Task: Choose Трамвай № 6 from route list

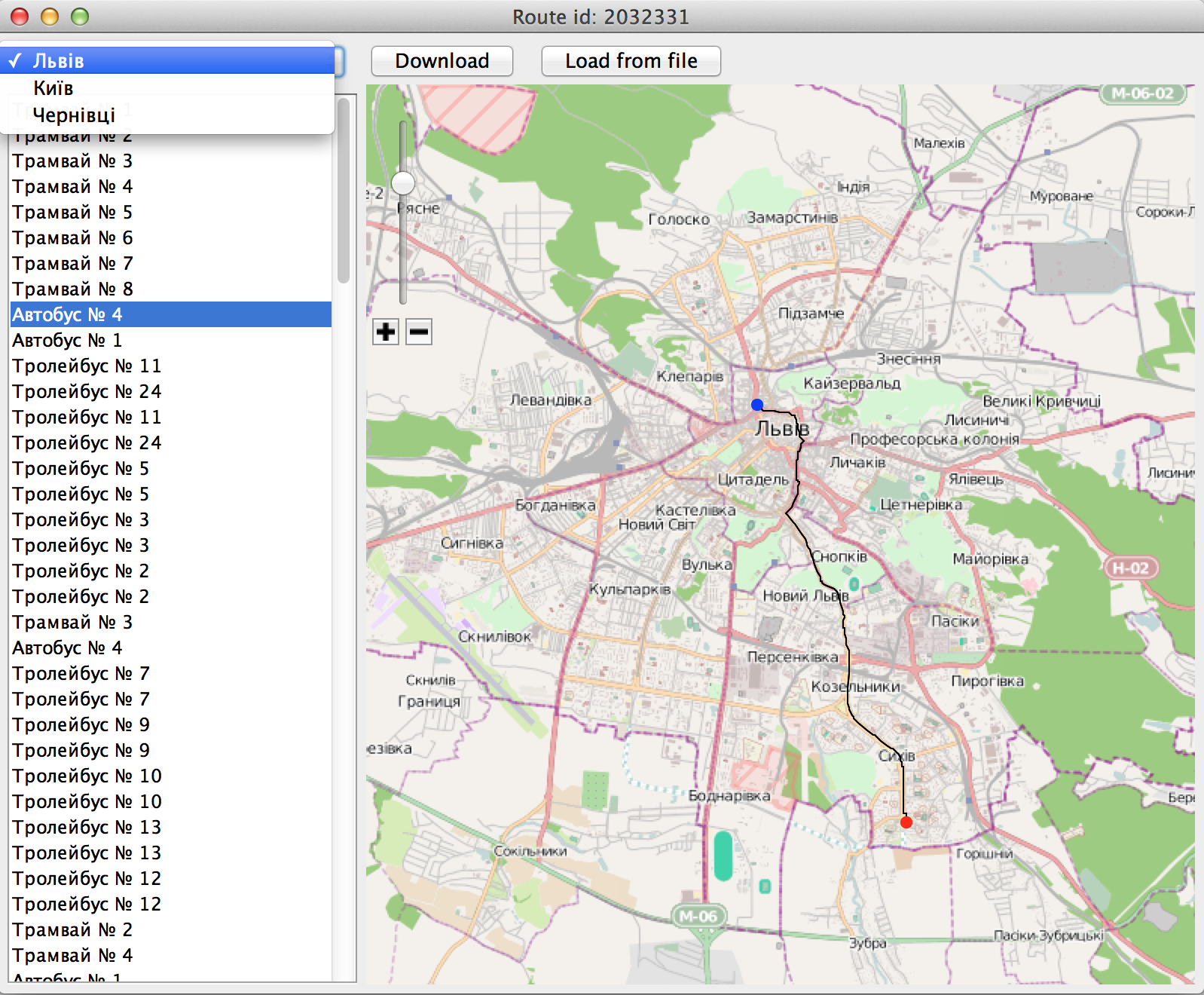Action: 72,238
